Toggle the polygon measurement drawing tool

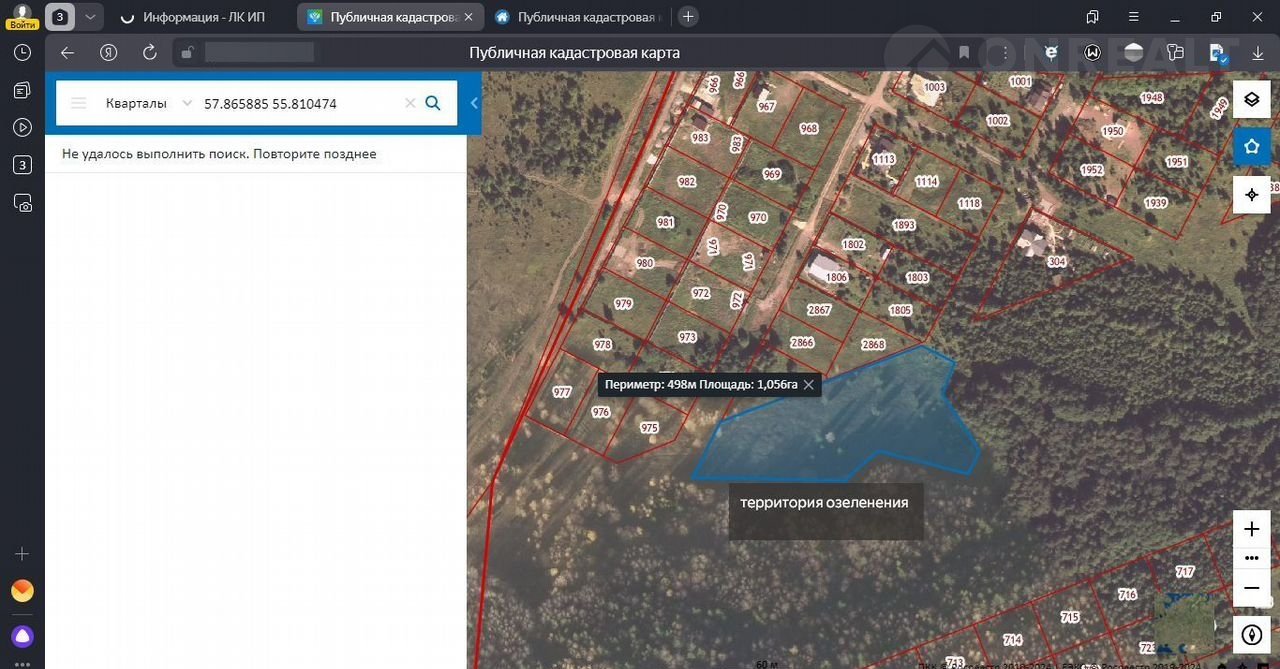(x=1251, y=147)
